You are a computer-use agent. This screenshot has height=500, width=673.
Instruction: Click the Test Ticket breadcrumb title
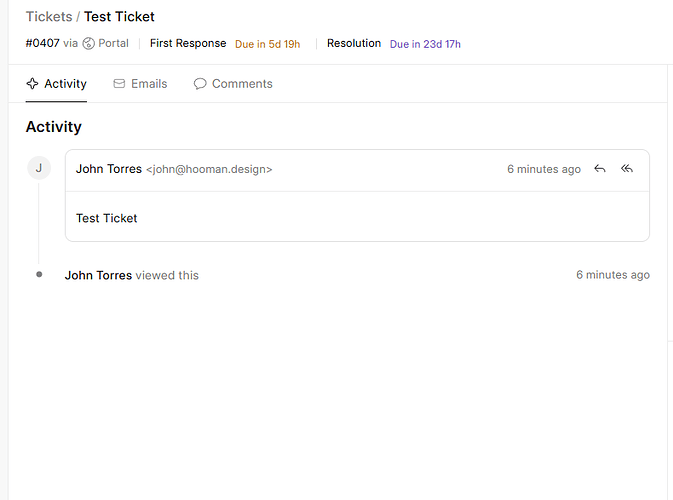(119, 16)
